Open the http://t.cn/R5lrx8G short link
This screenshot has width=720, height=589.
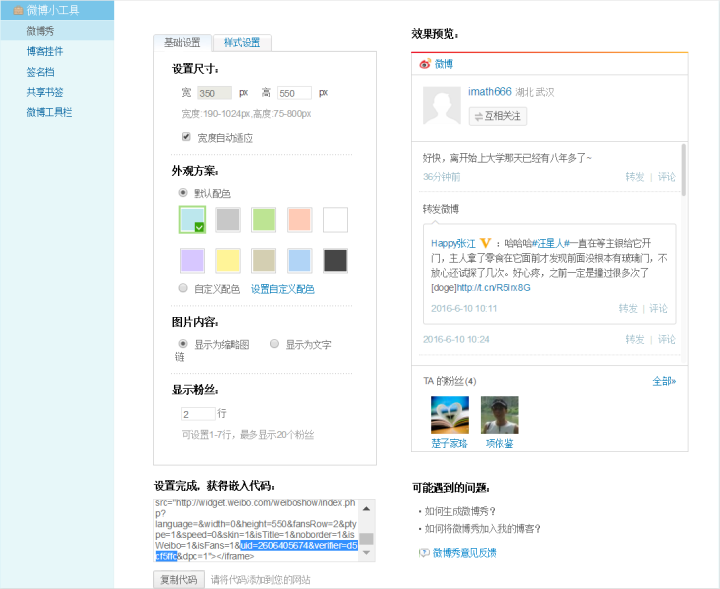[x=494, y=287]
